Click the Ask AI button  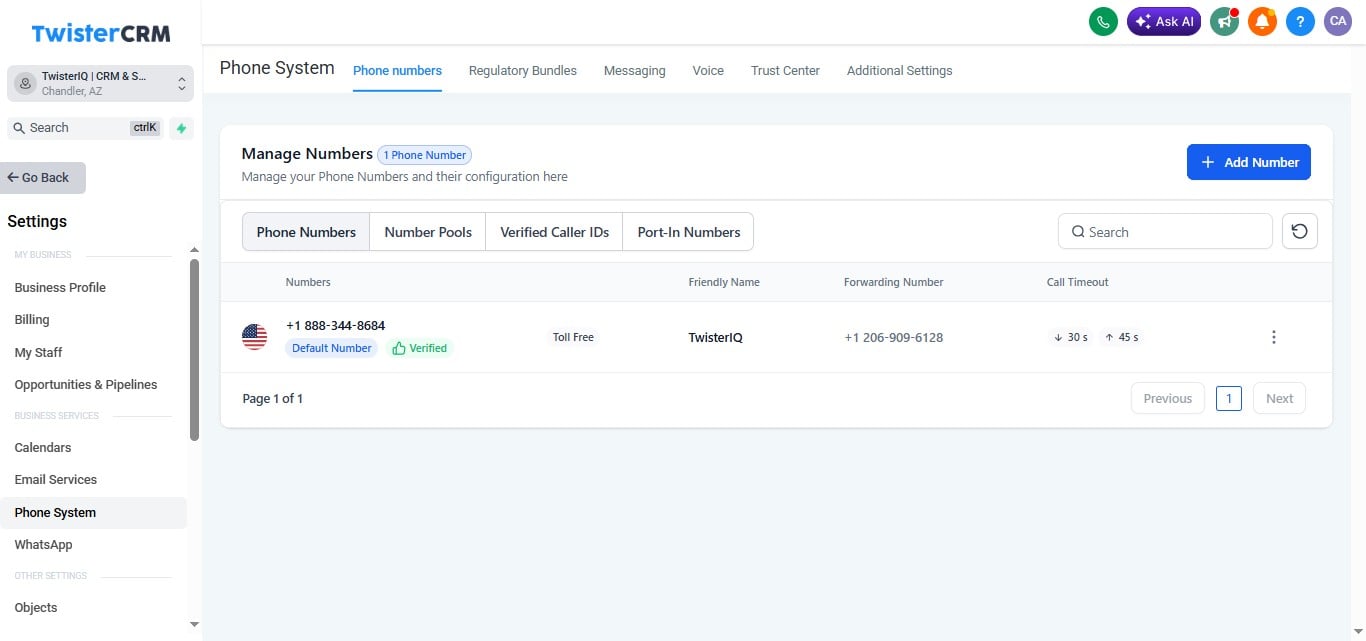[1164, 21]
